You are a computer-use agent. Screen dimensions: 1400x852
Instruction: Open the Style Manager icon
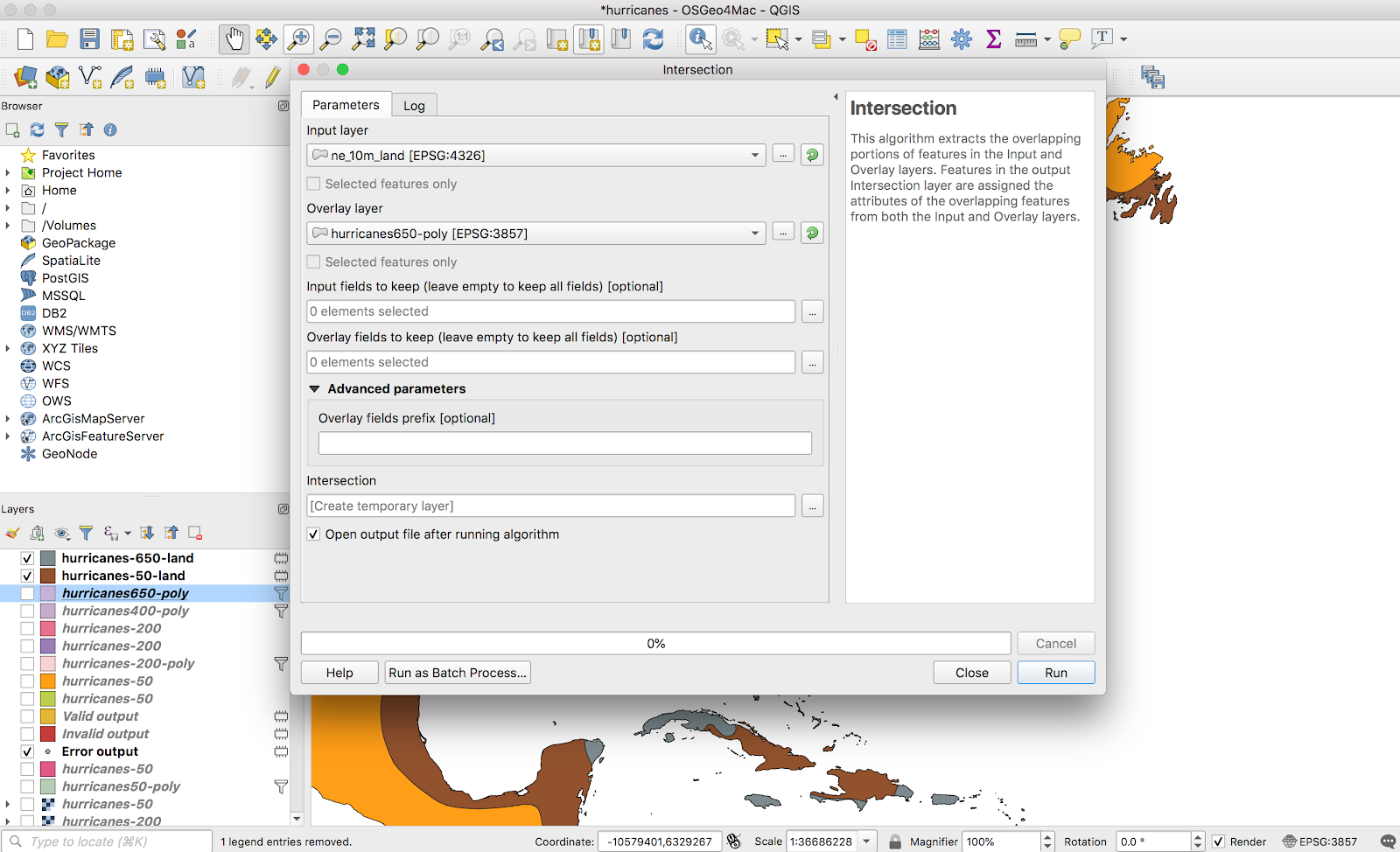(x=185, y=39)
